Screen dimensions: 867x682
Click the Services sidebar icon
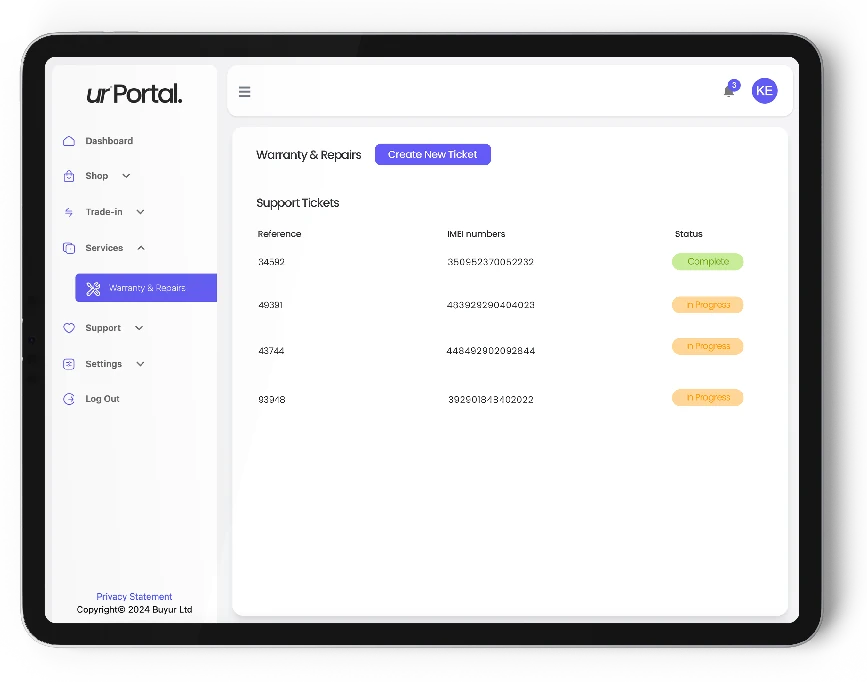click(x=69, y=248)
